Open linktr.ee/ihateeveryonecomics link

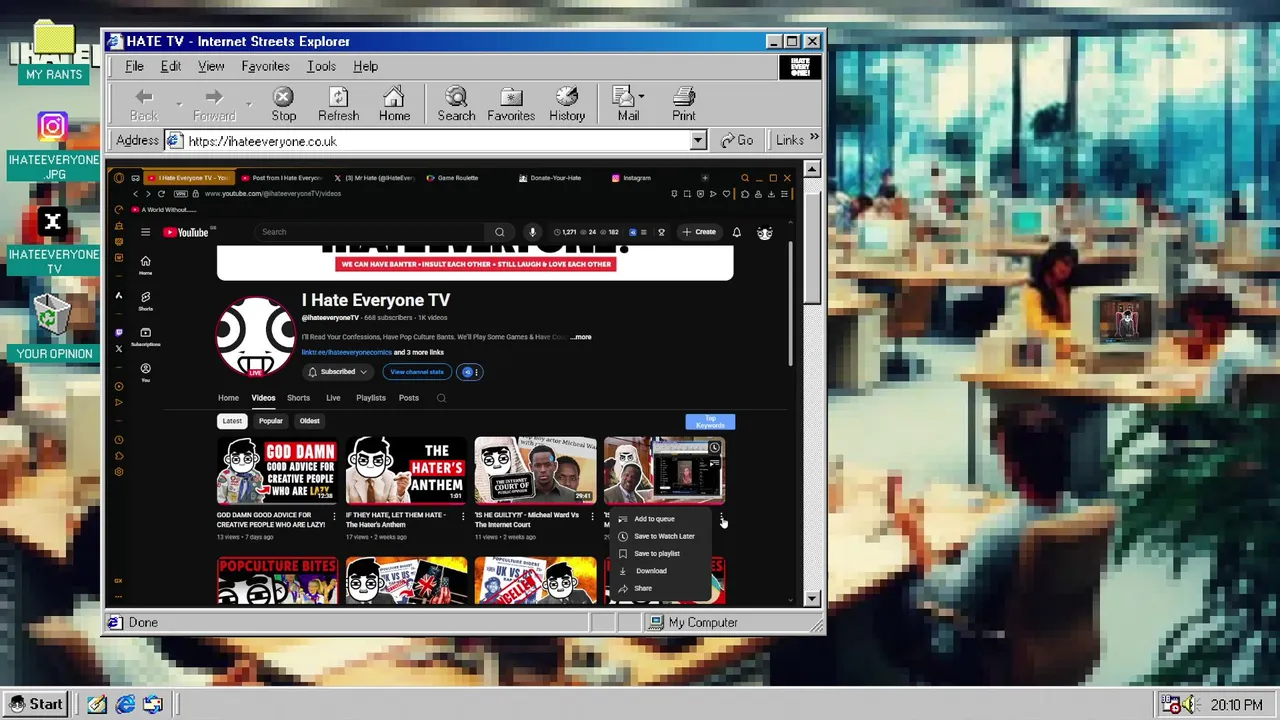[x=346, y=352]
